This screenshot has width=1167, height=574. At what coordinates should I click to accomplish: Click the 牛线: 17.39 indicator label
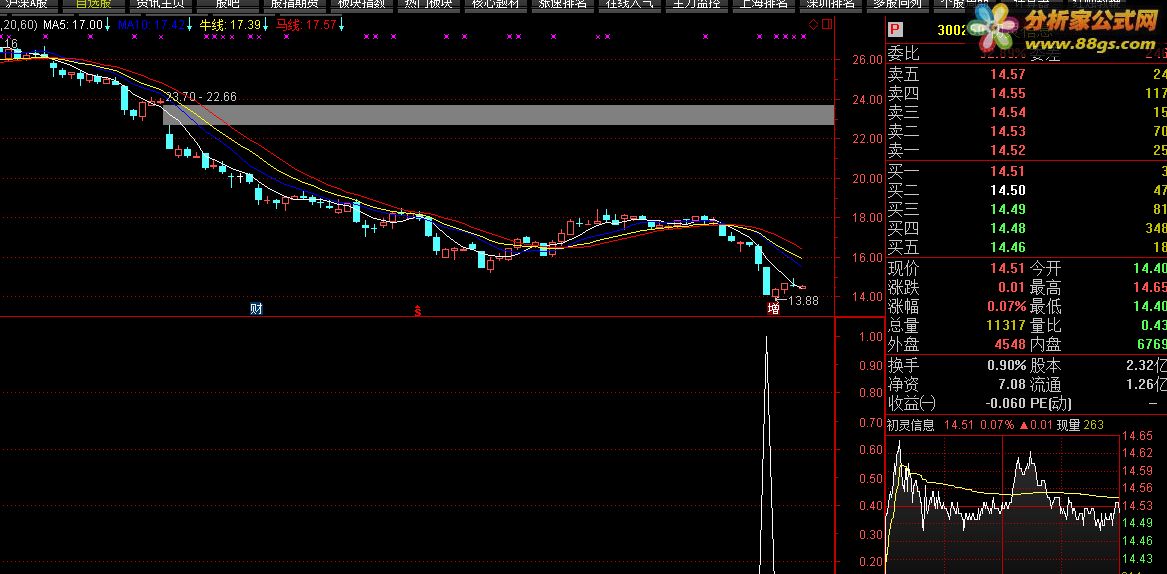(231, 25)
